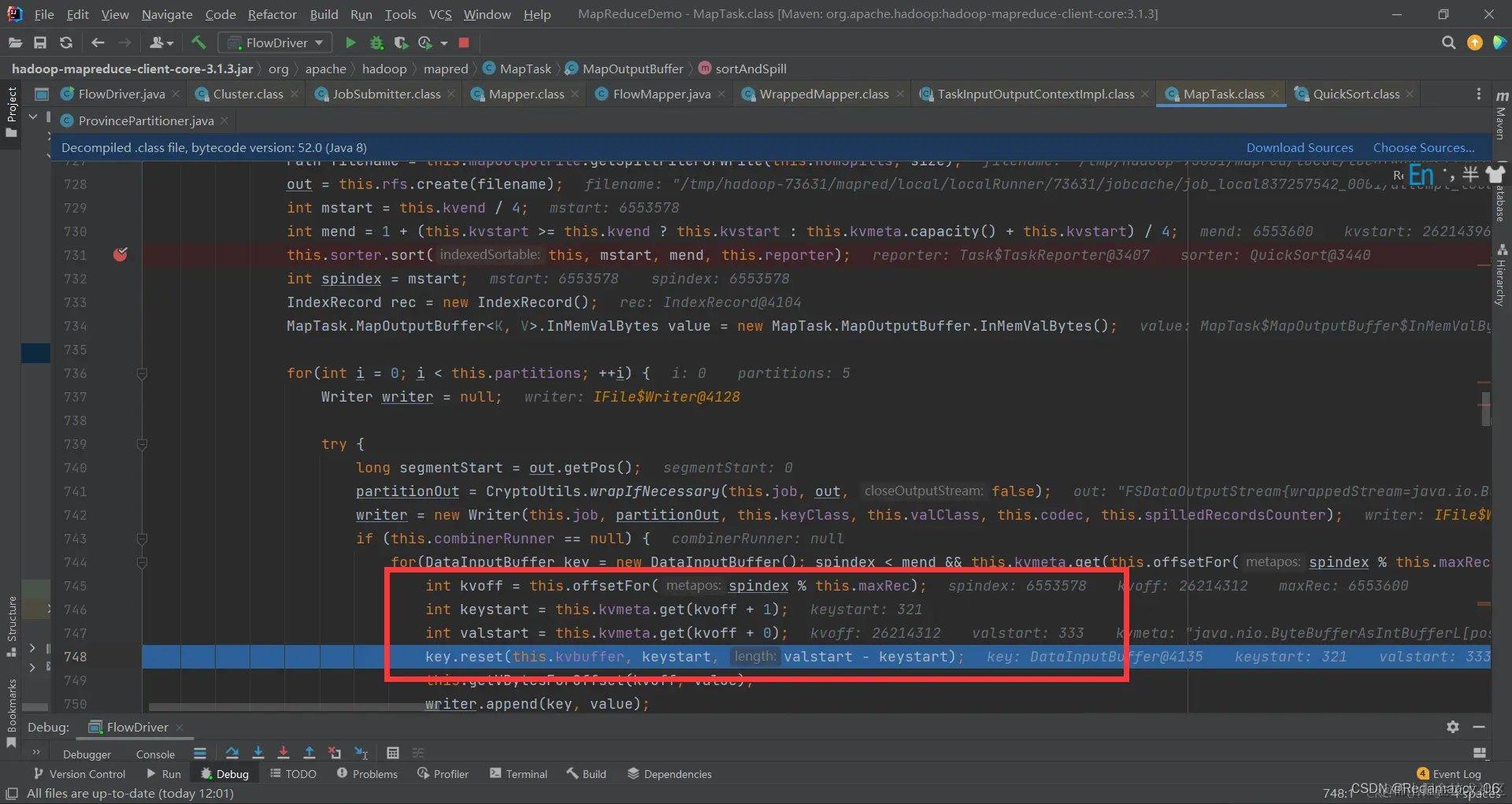Image resolution: width=1512 pixels, height=804 pixels.
Task: Click Step Into in the debug toolbar
Action: [258, 753]
